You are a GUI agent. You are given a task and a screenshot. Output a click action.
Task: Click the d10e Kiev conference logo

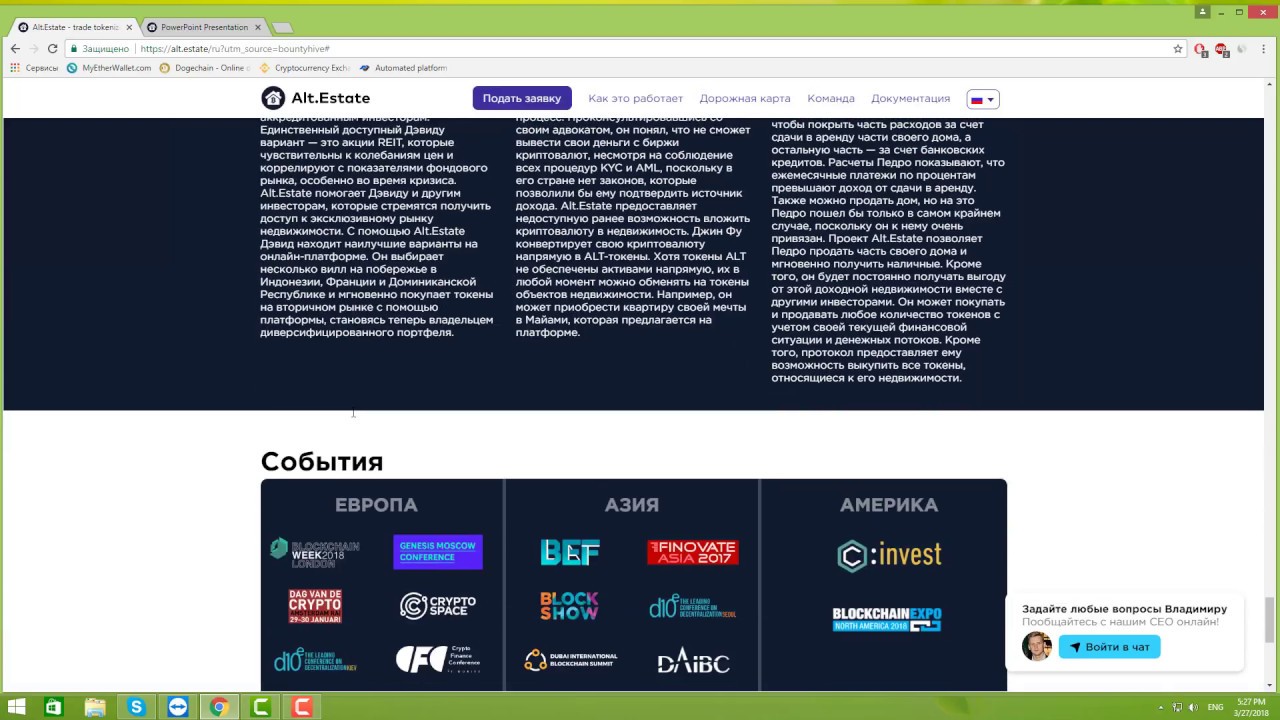315,660
